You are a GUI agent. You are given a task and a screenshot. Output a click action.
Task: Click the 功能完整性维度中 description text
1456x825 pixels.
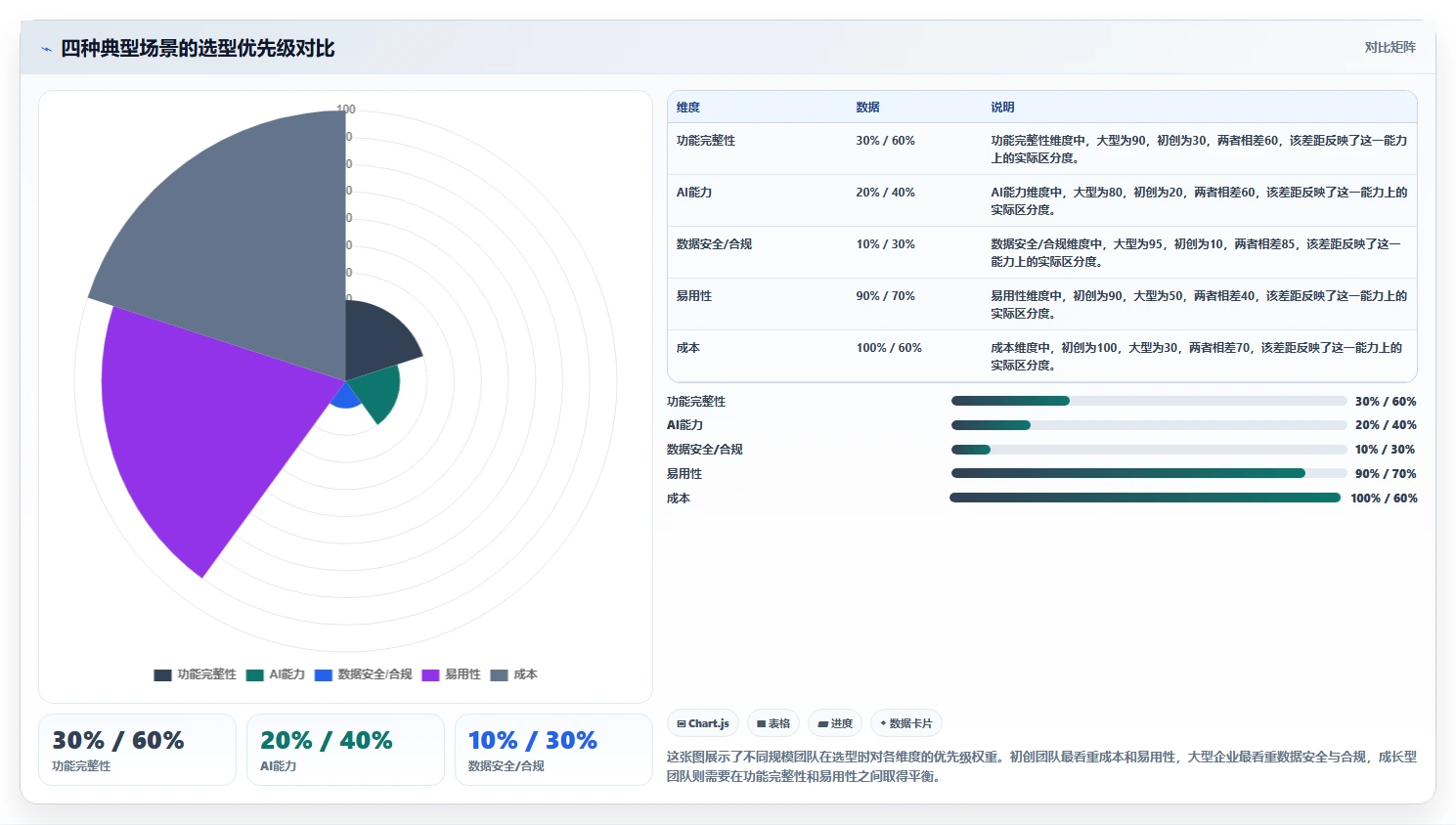[1199, 150]
